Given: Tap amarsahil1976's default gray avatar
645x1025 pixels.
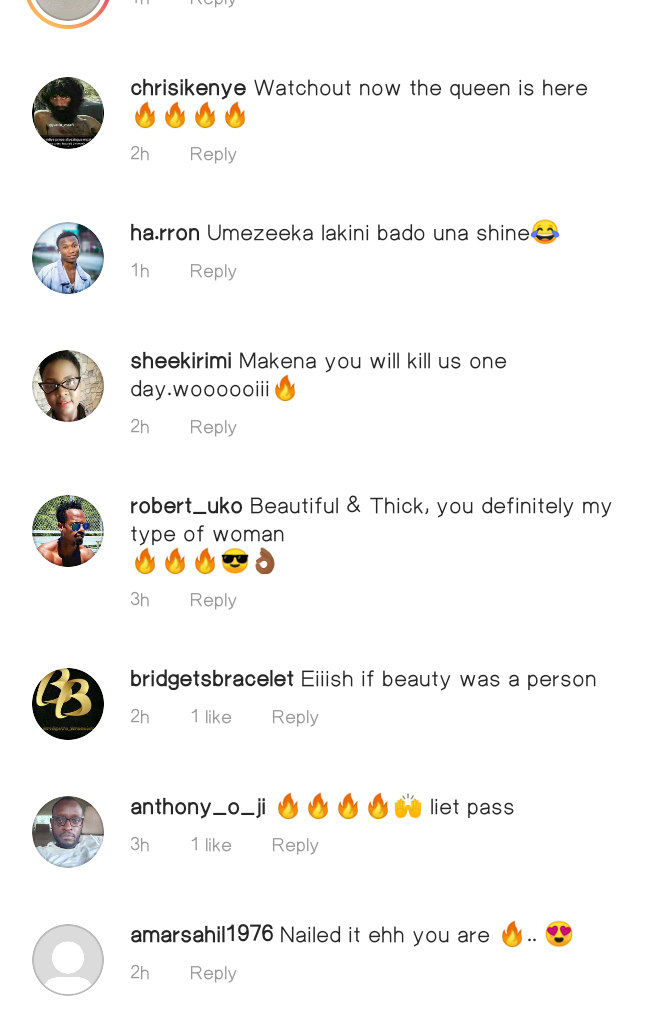Looking at the screenshot, I should pyautogui.click(x=68, y=960).
